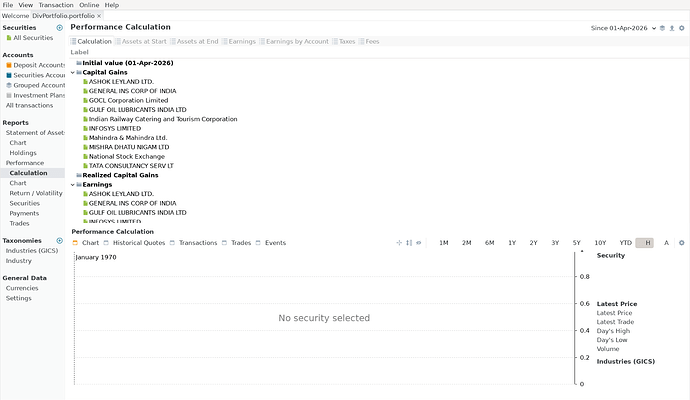Open All transactions in sidebar
The height and width of the screenshot is (400, 690).
(29, 106)
